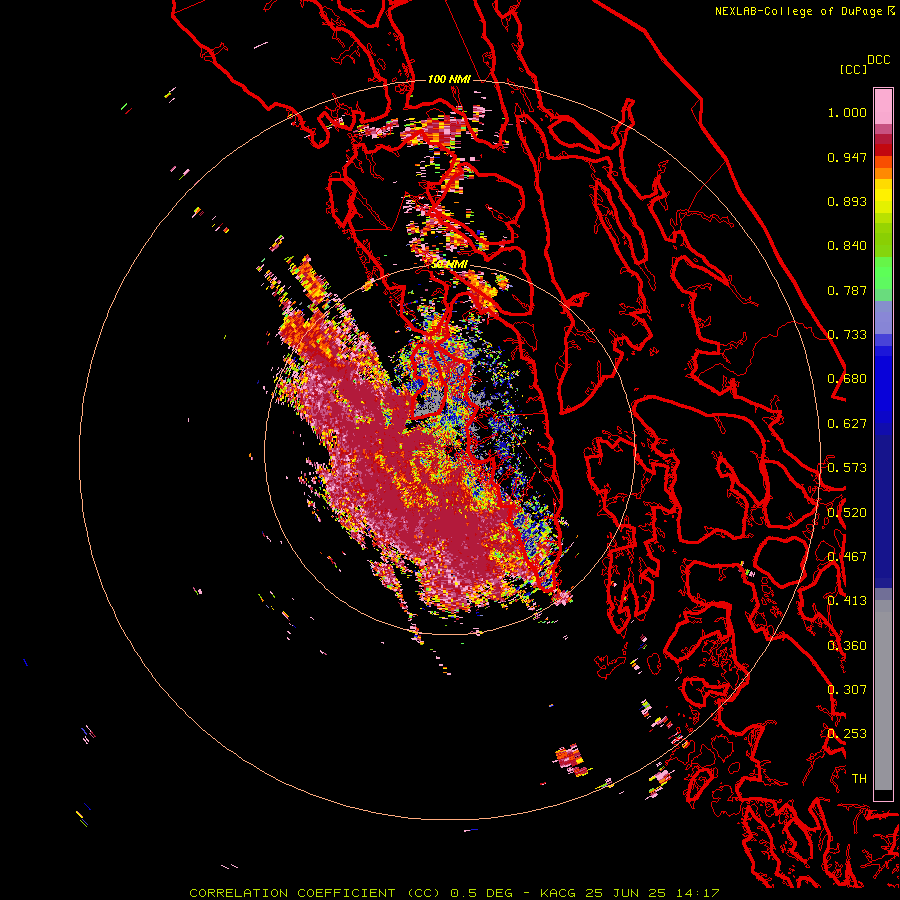Click the [CC] units label

[x=854, y=69]
